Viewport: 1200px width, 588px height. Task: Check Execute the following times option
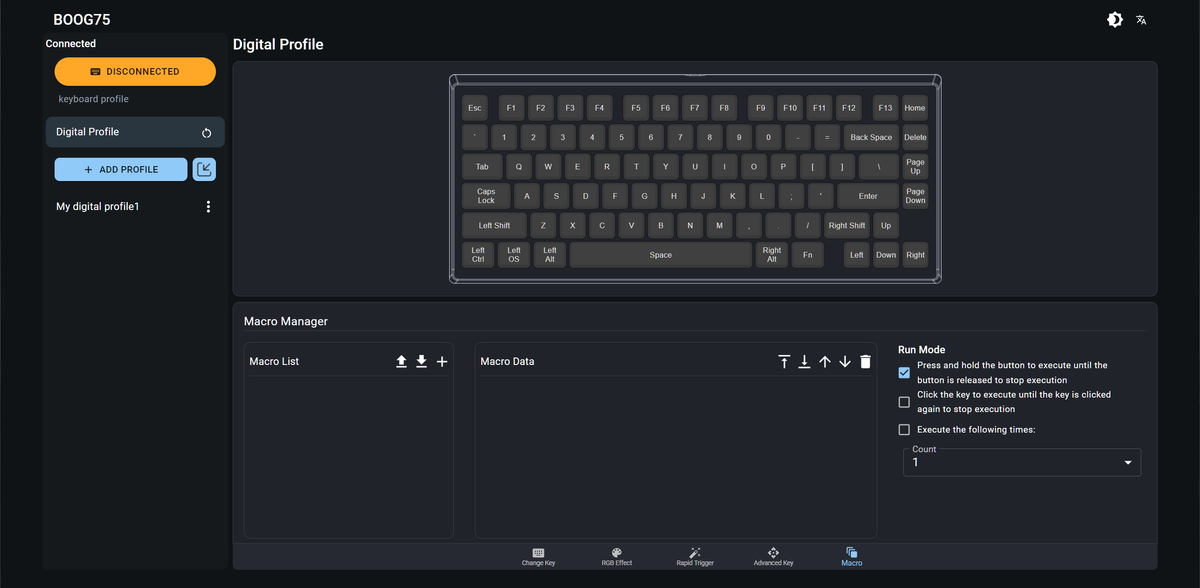[904, 430]
